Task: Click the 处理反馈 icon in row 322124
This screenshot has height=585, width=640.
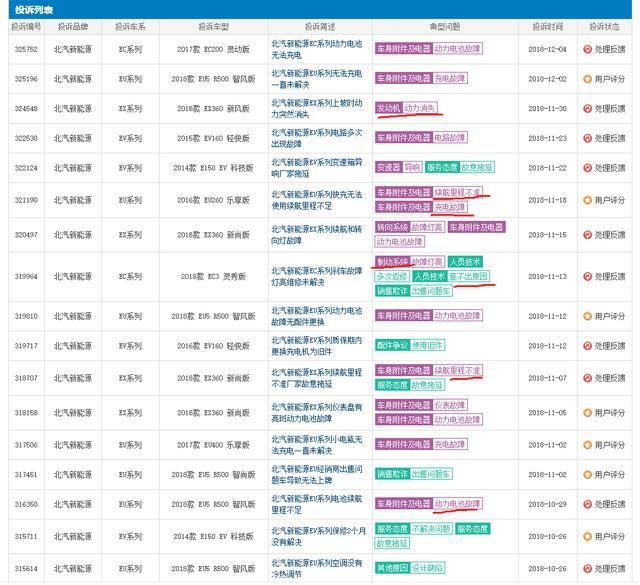Action: click(587, 168)
